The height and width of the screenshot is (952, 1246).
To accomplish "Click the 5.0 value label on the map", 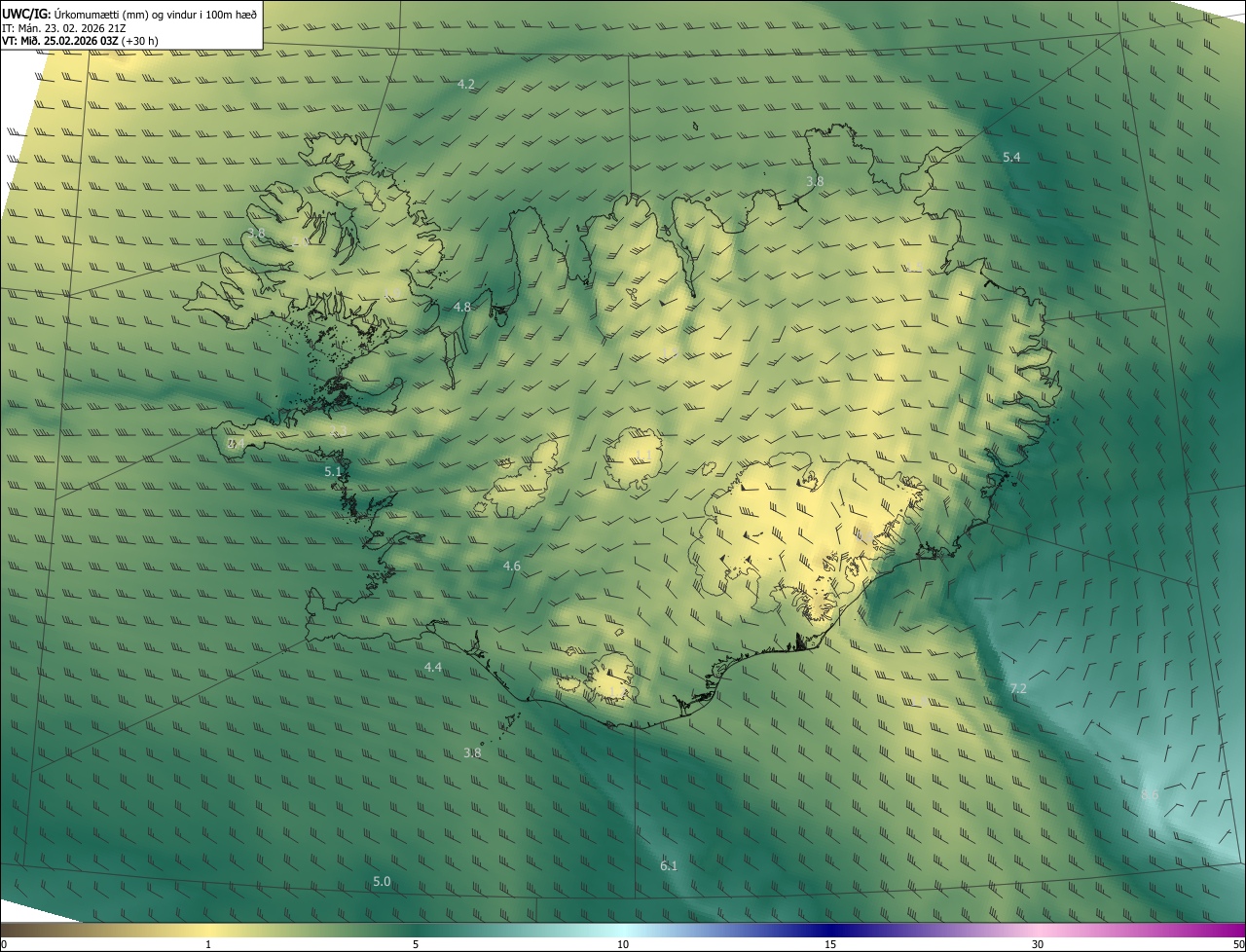I will point(382,882).
